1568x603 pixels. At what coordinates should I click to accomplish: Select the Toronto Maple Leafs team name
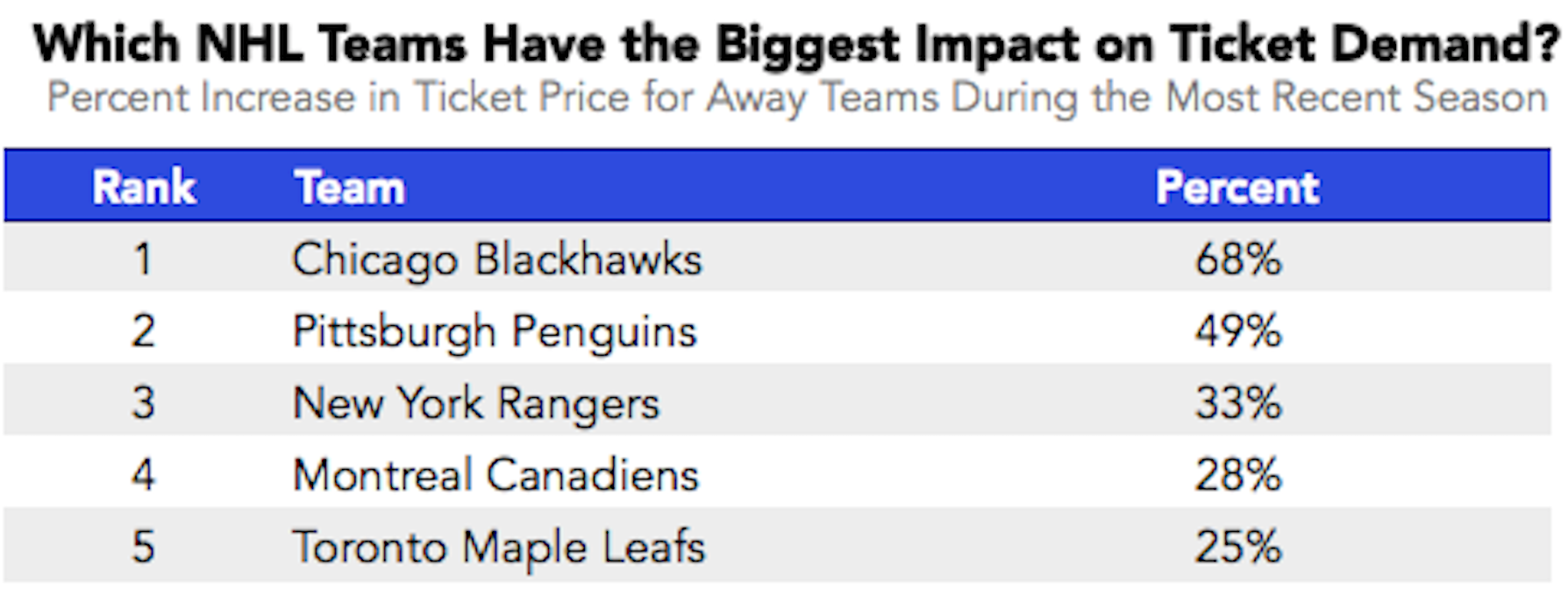pos(499,548)
